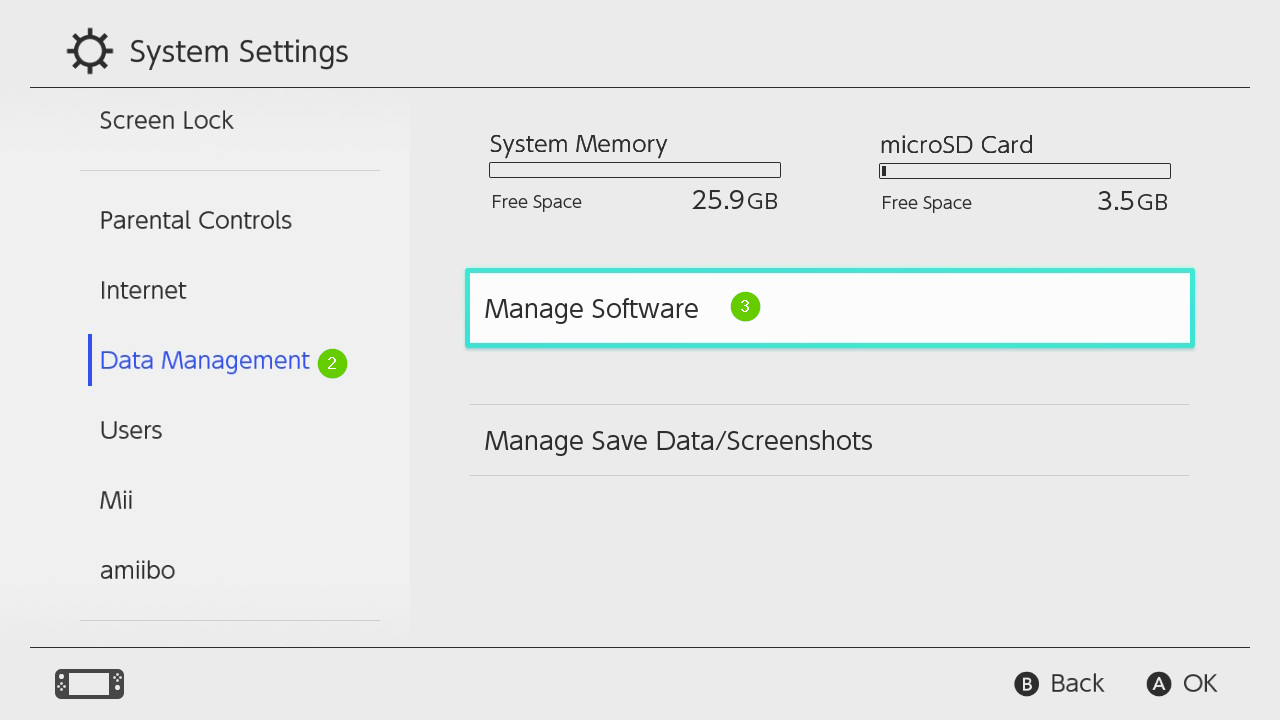This screenshot has height=720, width=1280.
Task: Click the microSD Card label
Action: [956, 145]
